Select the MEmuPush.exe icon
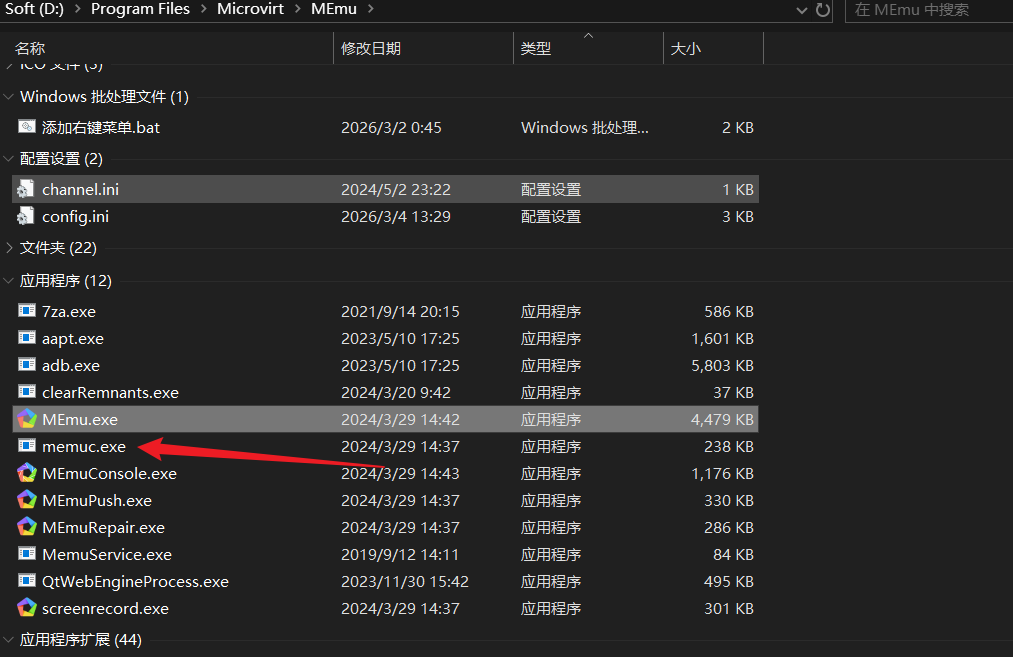This screenshot has width=1013, height=657. (27, 500)
